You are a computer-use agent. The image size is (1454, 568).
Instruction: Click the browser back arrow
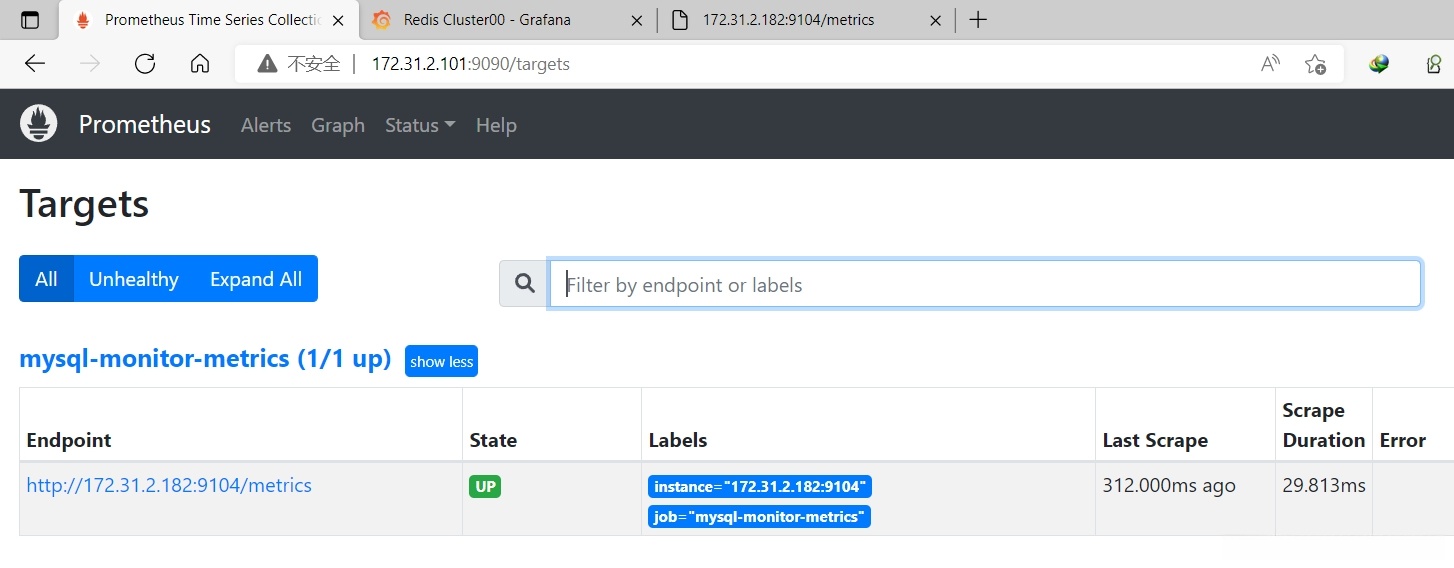35,64
